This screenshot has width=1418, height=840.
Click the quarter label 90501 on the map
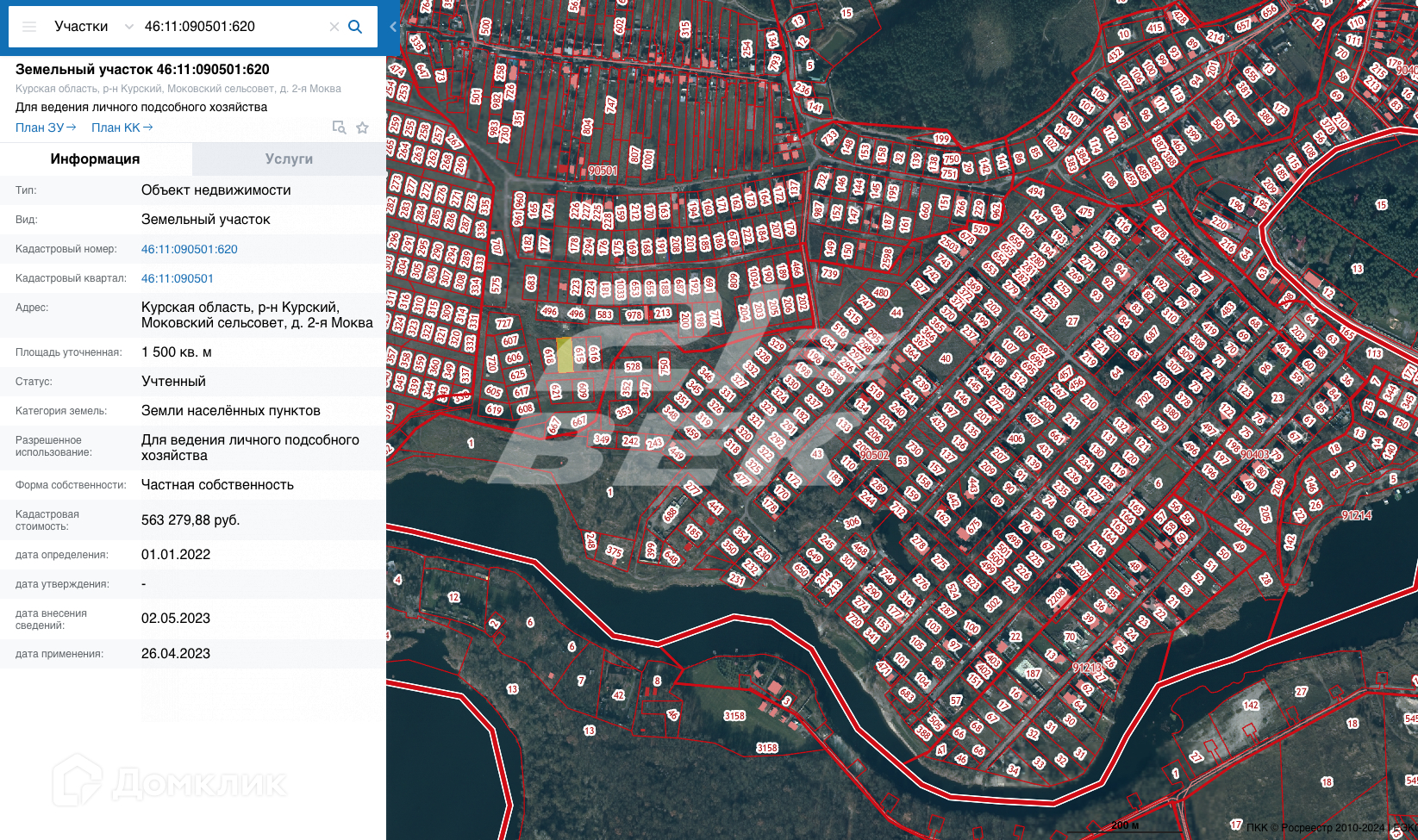point(603,171)
